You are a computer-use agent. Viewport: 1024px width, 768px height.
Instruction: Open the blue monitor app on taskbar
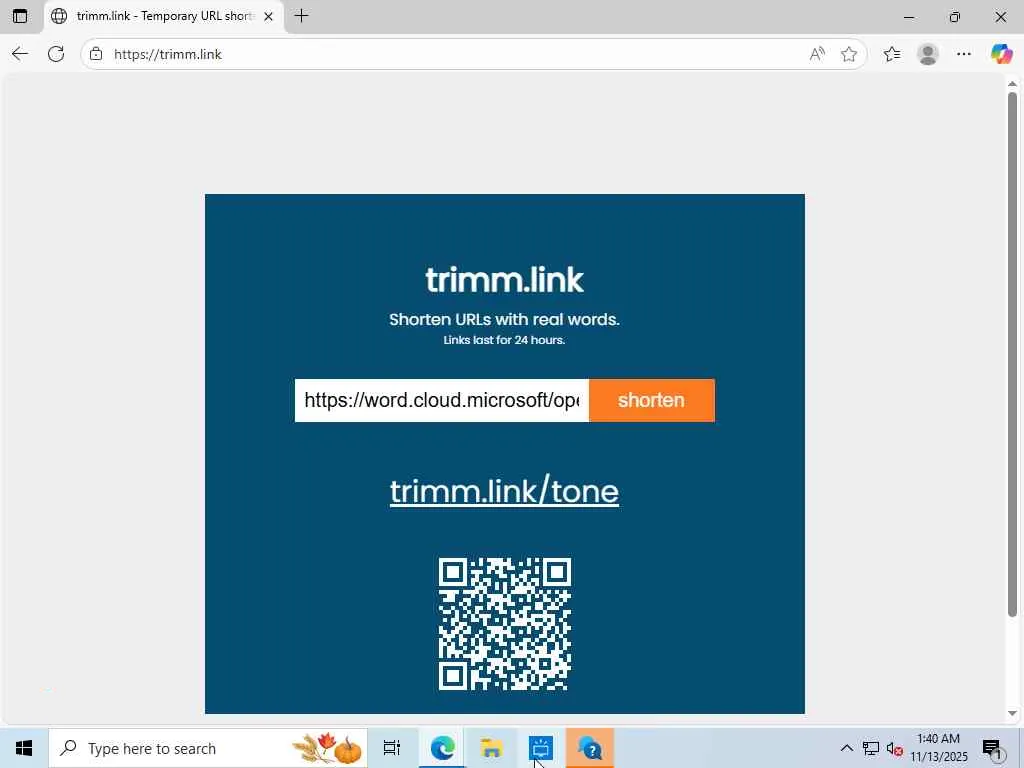click(541, 748)
